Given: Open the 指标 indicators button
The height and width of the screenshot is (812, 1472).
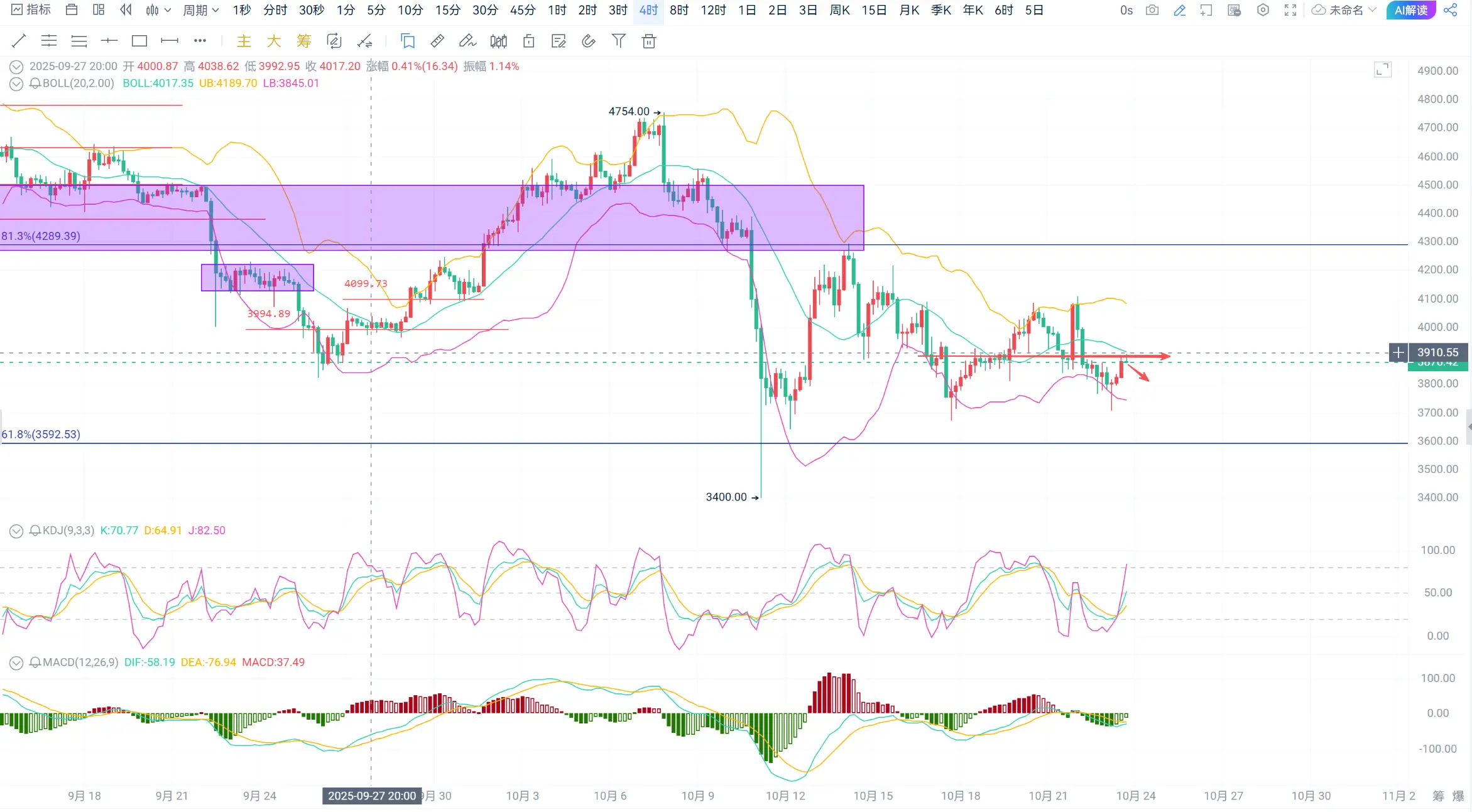Looking at the screenshot, I should tap(31, 10).
